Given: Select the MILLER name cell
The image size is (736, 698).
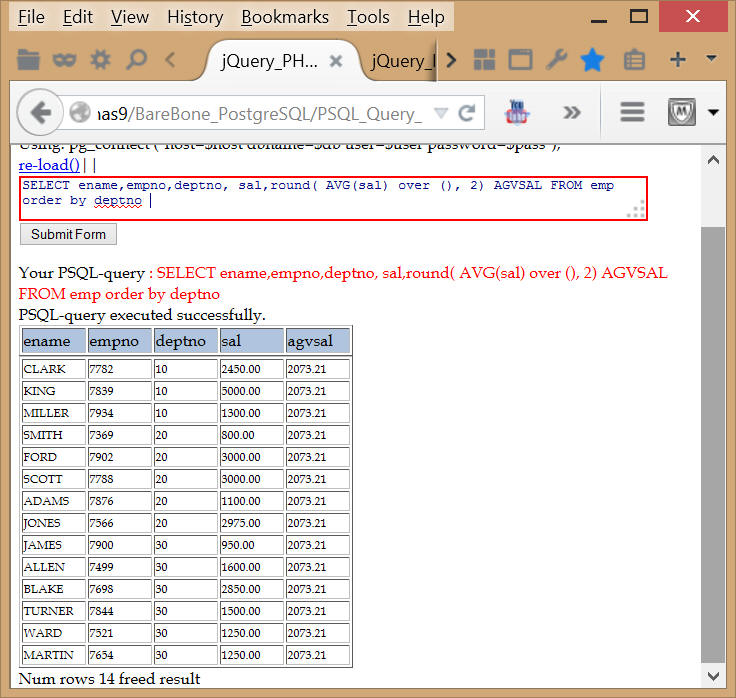Looking at the screenshot, I should (x=54, y=413).
